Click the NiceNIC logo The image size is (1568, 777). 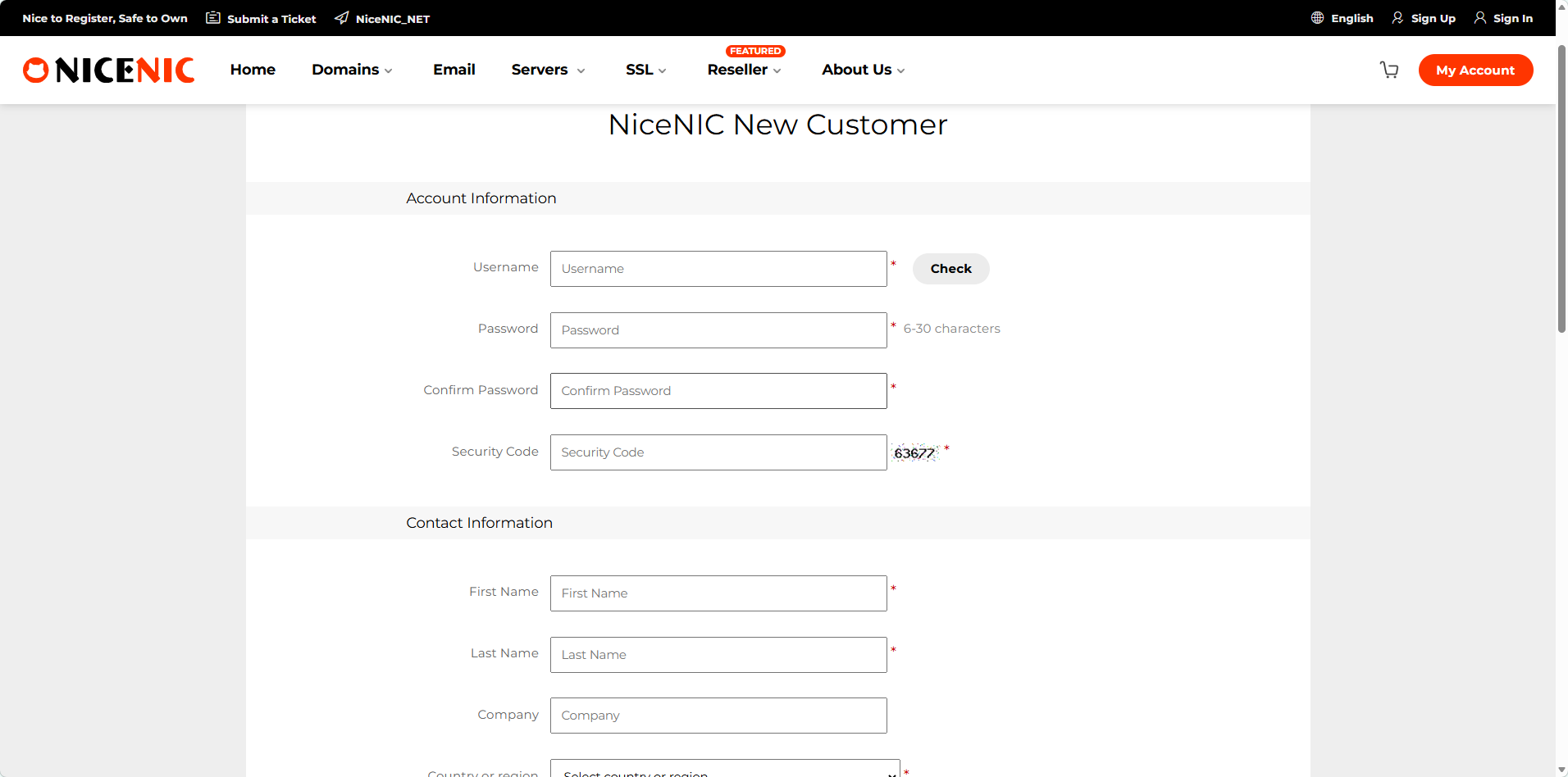109,70
